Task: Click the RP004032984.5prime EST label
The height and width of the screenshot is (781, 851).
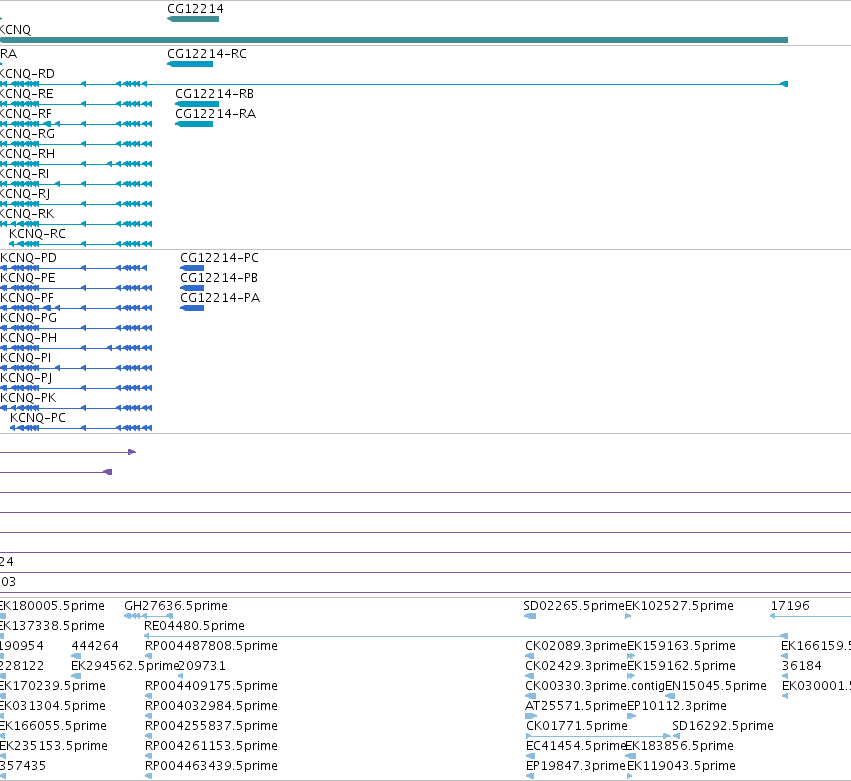Action: tap(211, 706)
